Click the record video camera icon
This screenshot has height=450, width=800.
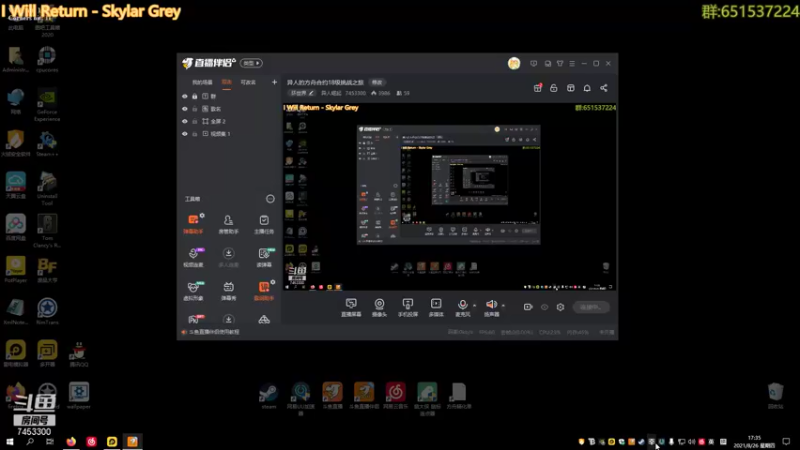pos(528,307)
